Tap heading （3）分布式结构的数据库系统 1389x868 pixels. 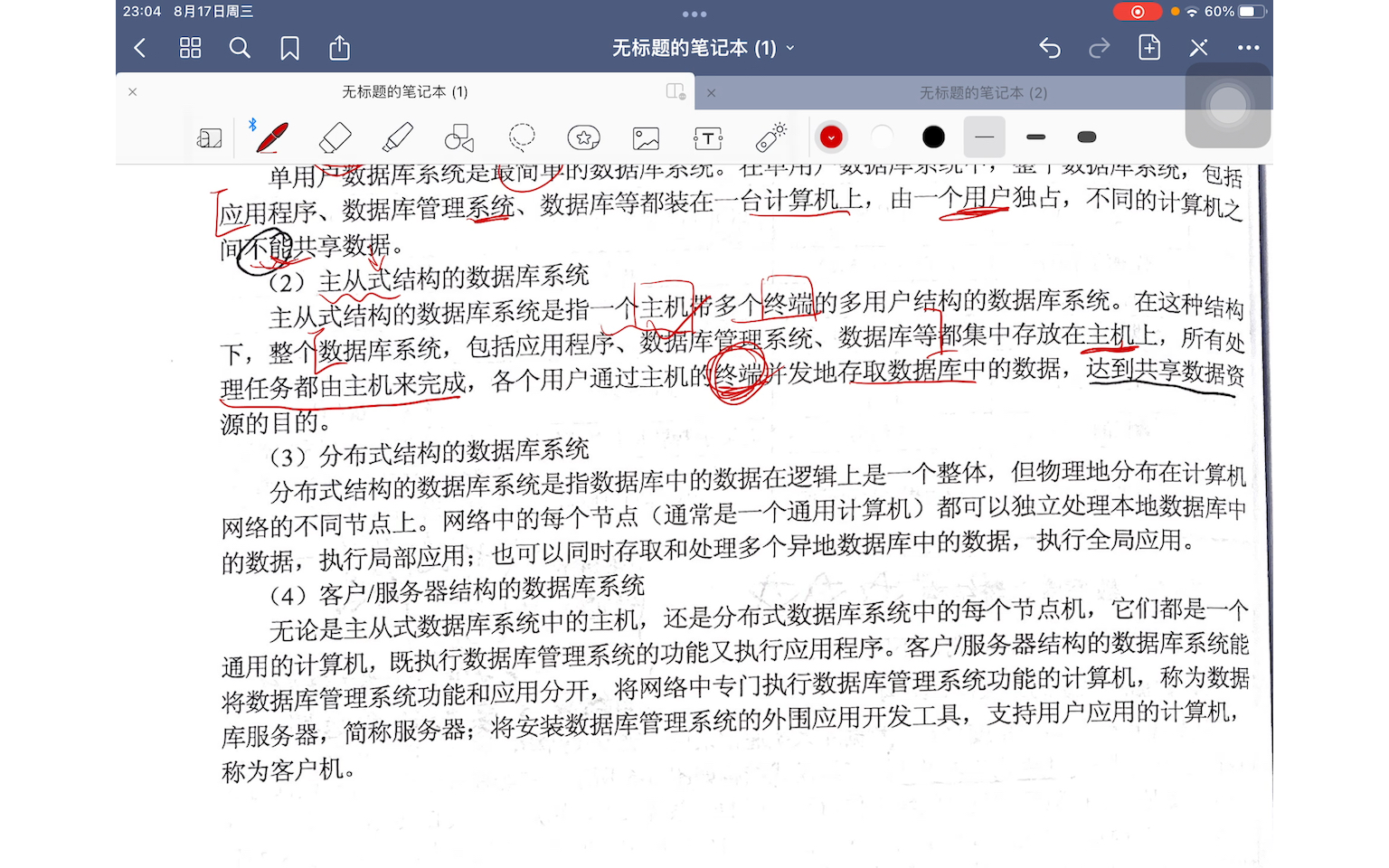[429, 453]
